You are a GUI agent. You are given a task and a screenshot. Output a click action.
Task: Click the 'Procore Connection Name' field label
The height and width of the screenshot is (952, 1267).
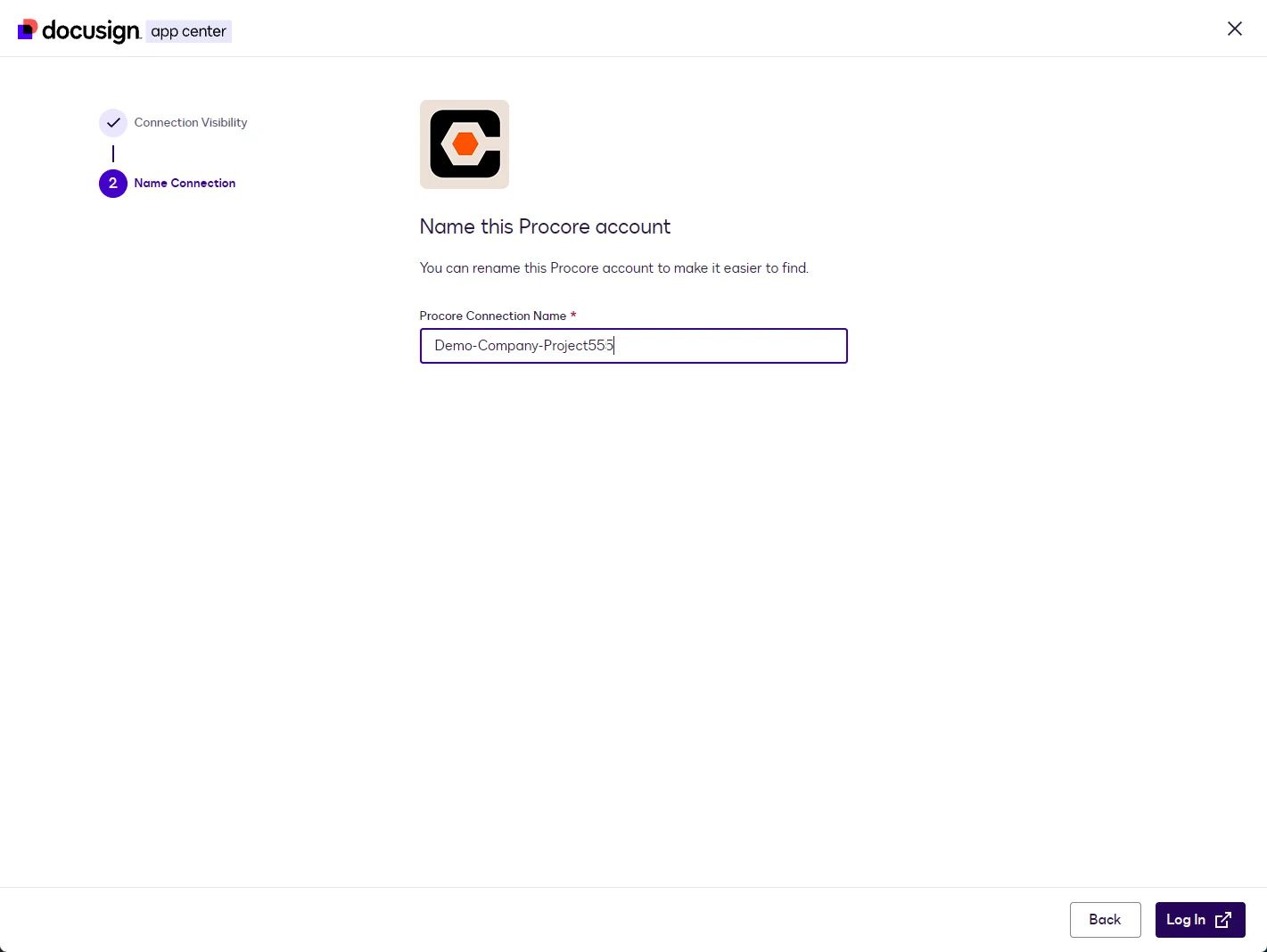tap(493, 316)
